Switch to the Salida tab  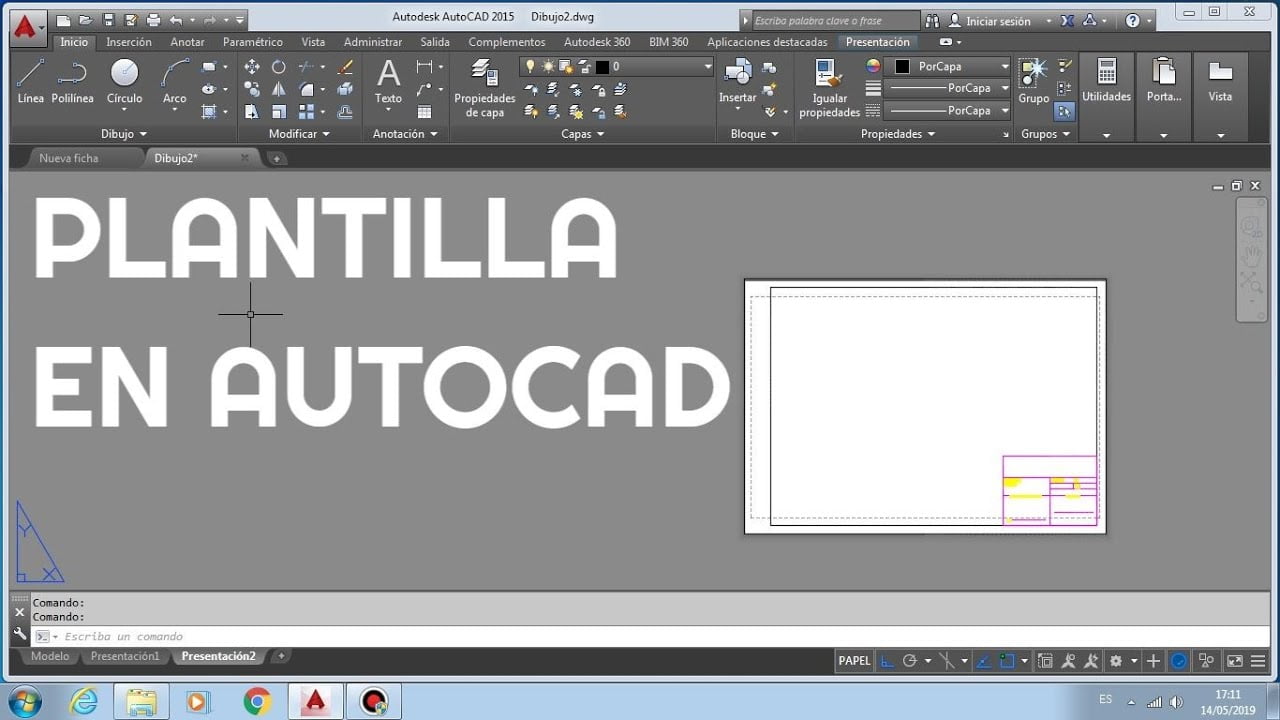(x=435, y=42)
